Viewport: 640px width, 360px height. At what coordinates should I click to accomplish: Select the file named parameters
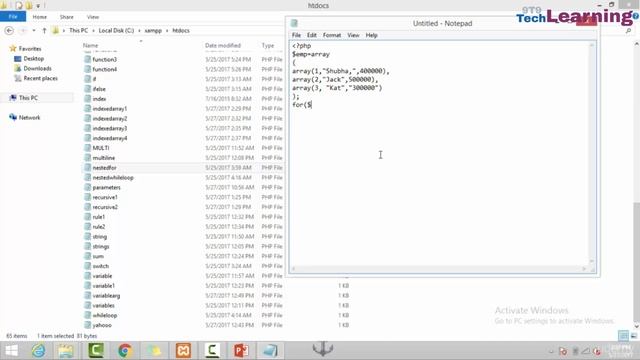[106, 187]
